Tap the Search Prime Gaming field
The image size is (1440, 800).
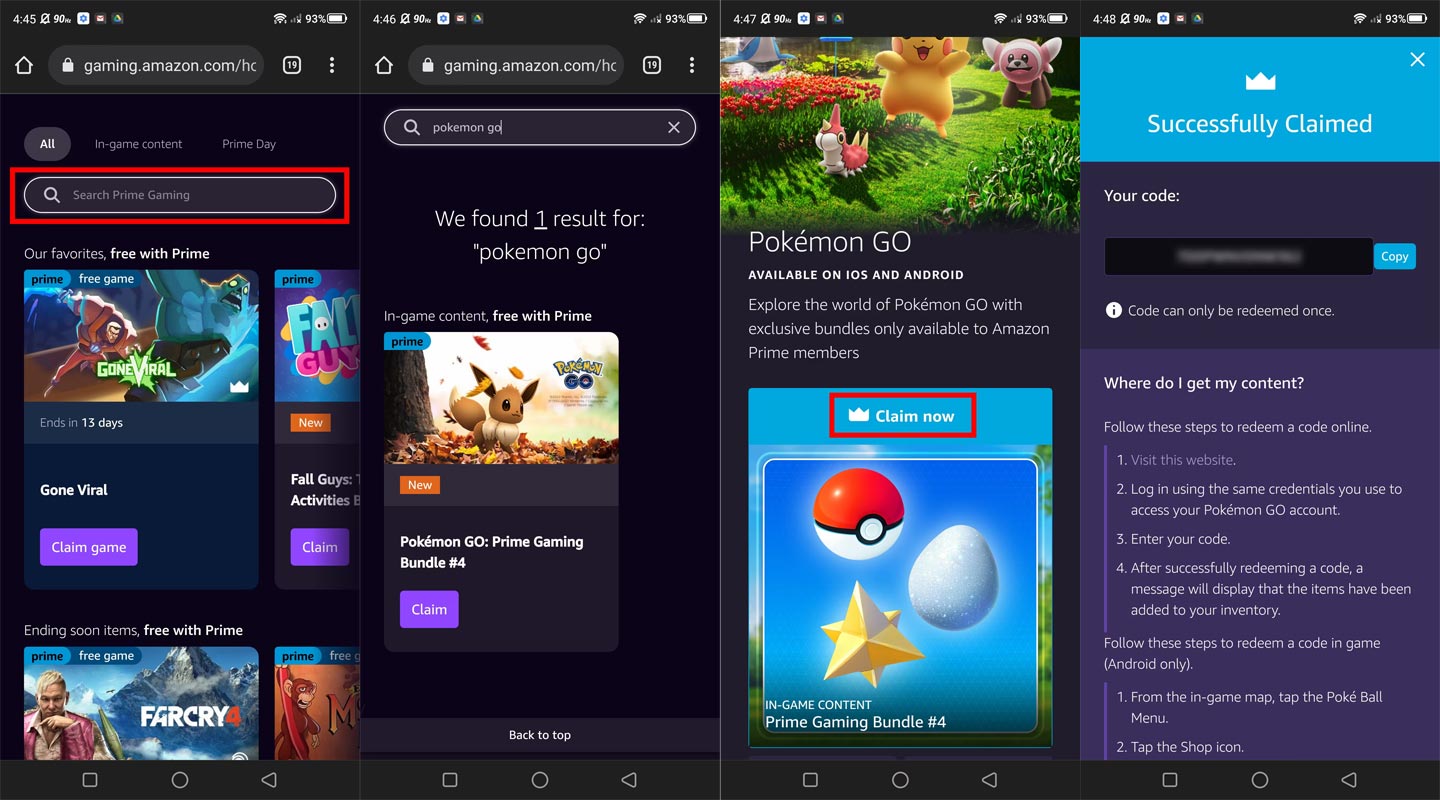coord(180,195)
